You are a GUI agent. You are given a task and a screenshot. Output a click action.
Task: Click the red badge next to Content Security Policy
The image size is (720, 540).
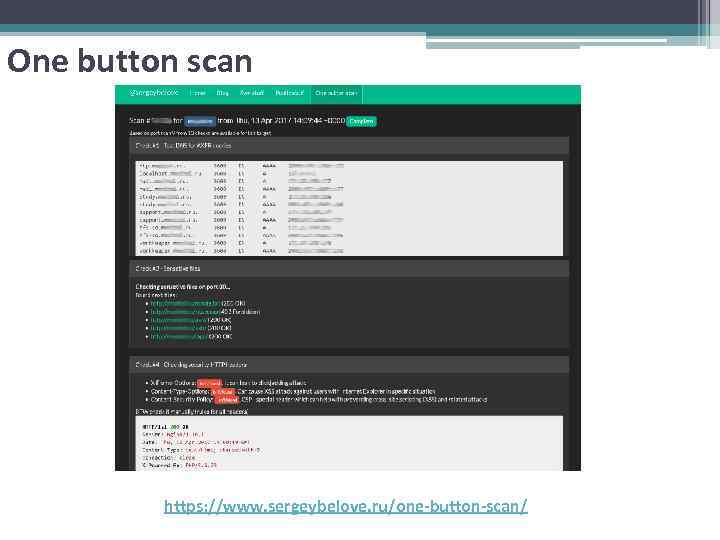pos(227,400)
